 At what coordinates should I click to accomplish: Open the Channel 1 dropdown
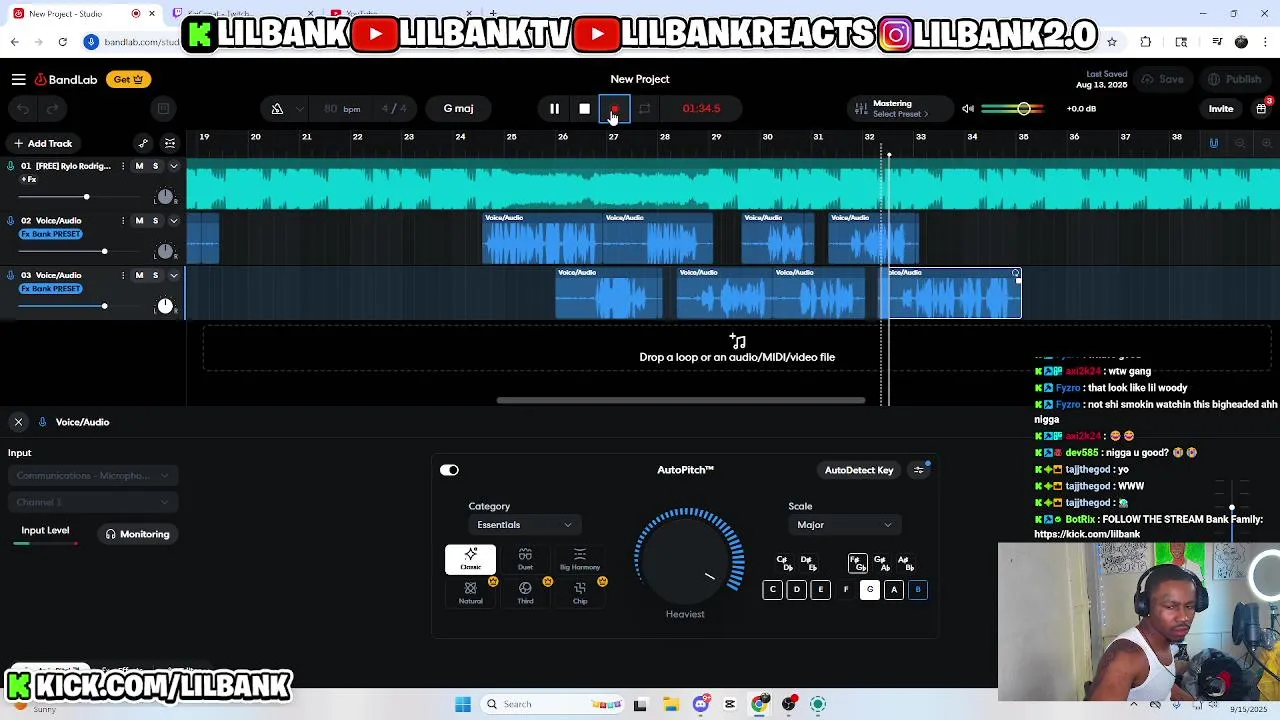click(92, 502)
